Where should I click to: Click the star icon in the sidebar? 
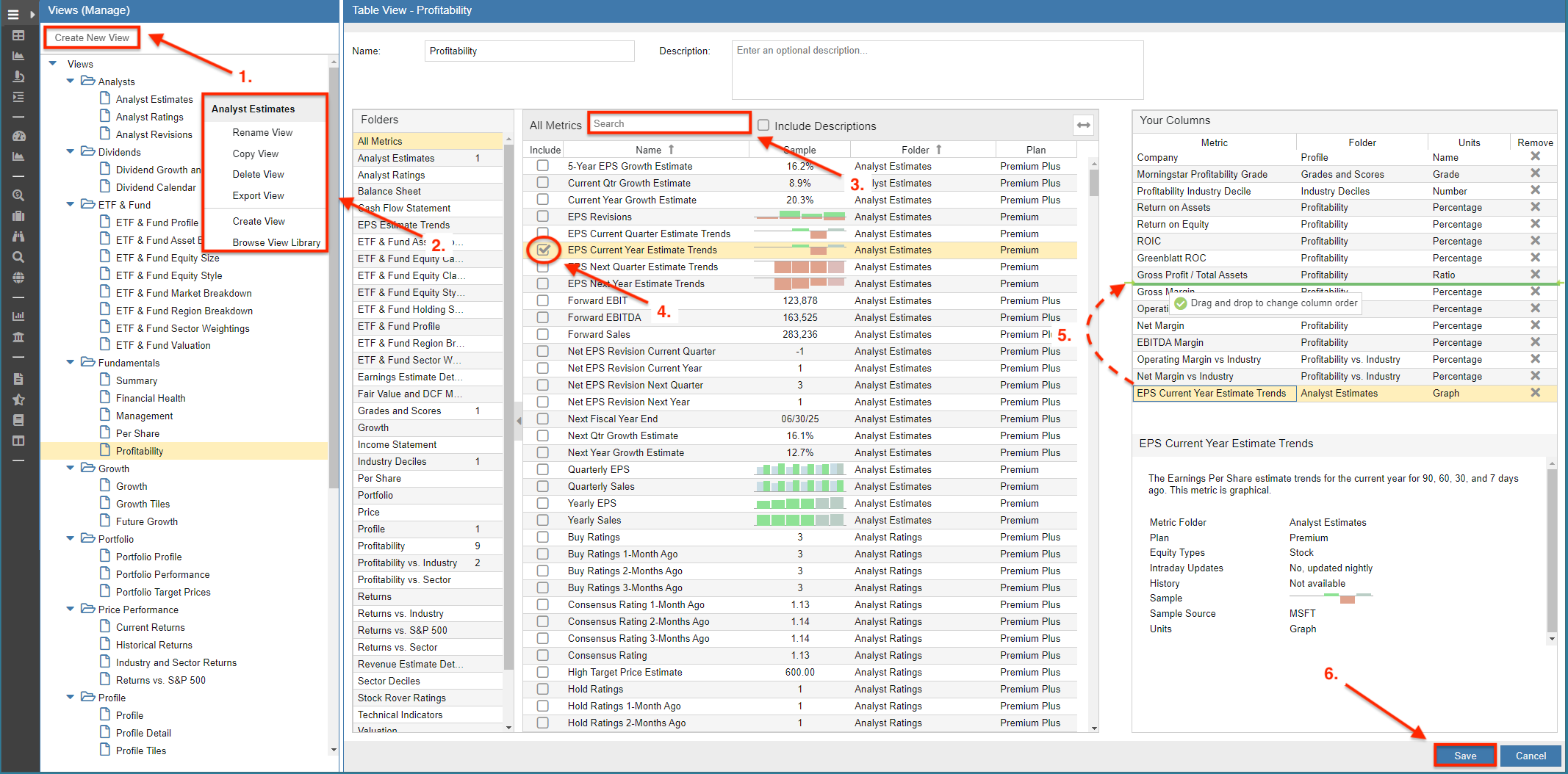click(x=18, y=399)
